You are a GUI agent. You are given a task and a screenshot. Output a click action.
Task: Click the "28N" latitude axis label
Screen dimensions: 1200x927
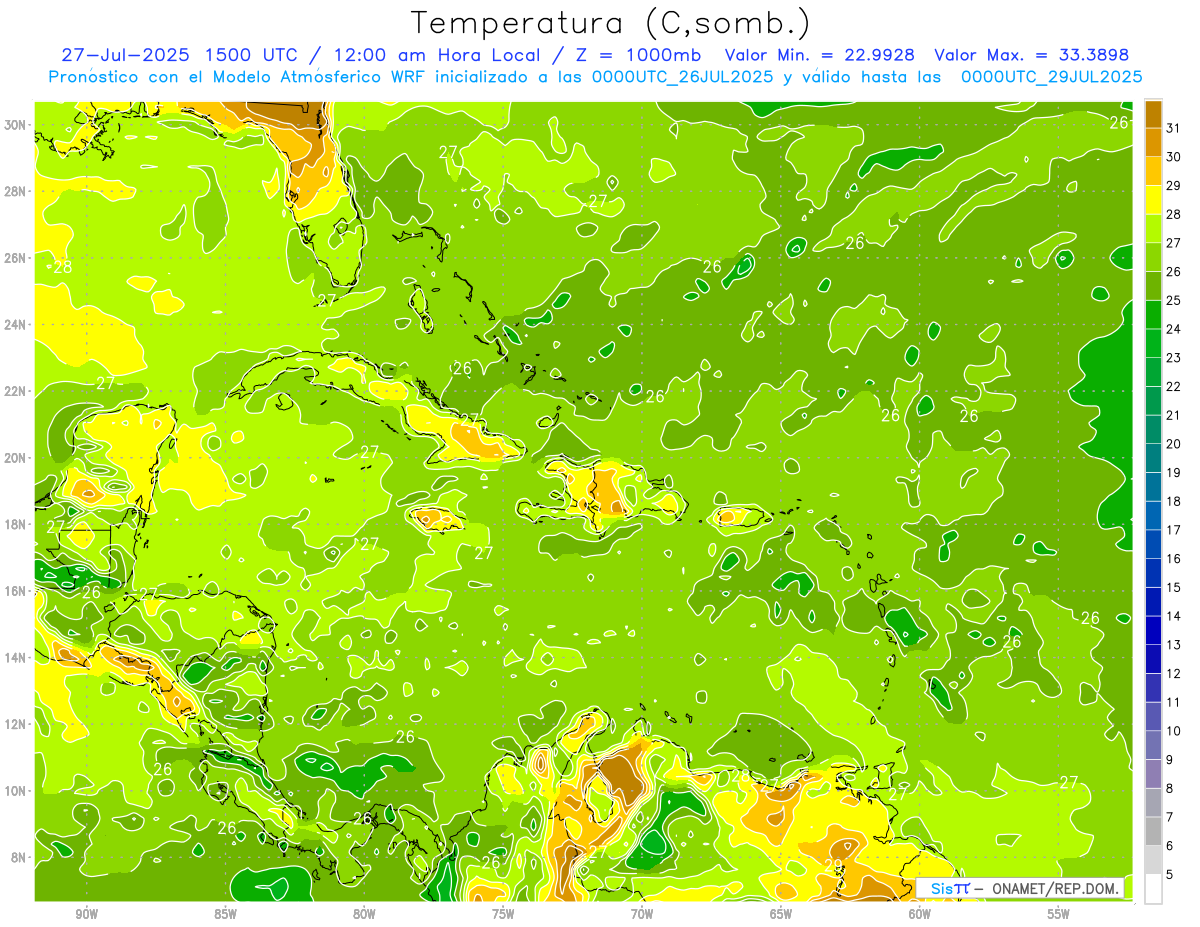coord(15,191)
